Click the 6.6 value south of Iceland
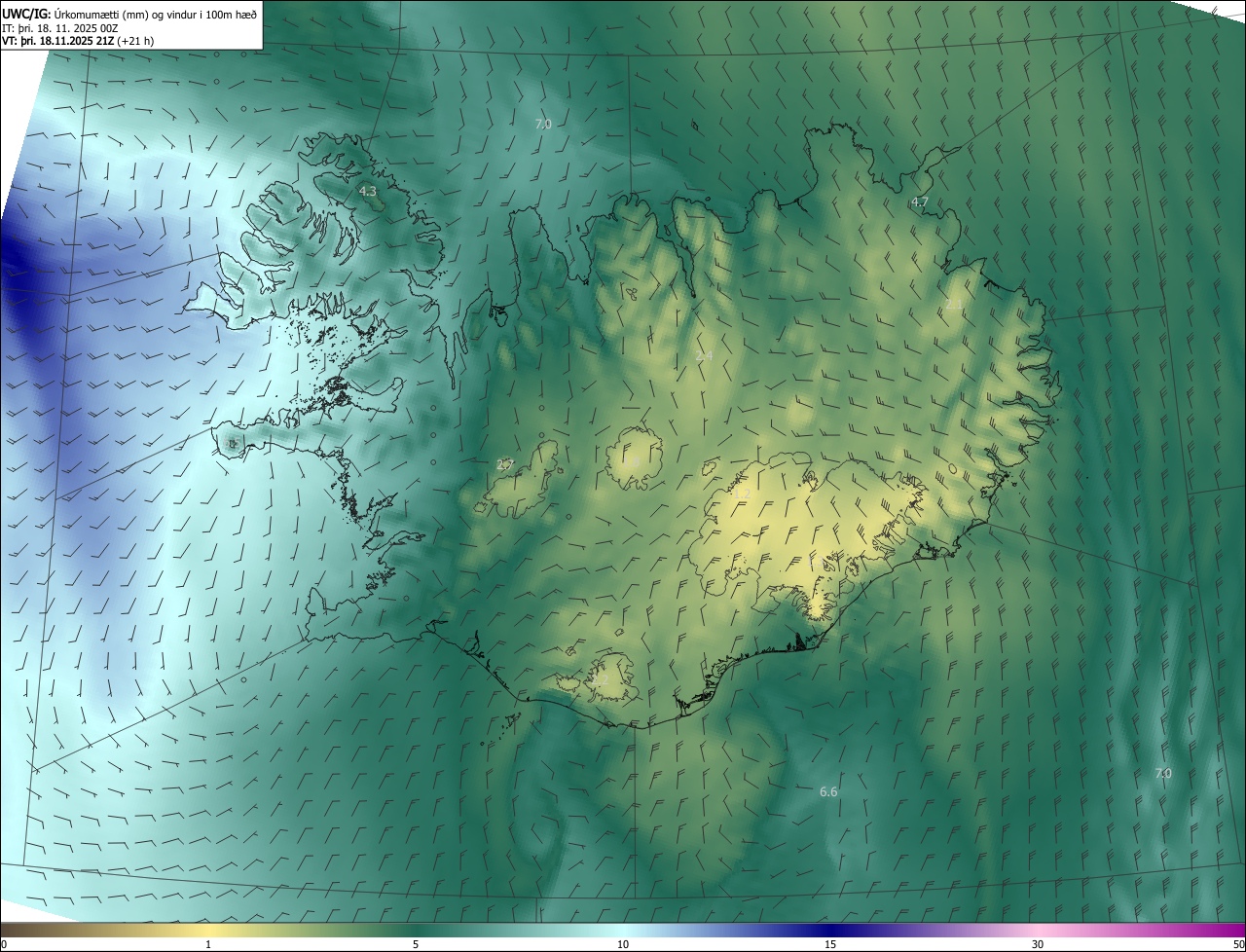Screen dimensions: 1246x952 coord(828,791)
